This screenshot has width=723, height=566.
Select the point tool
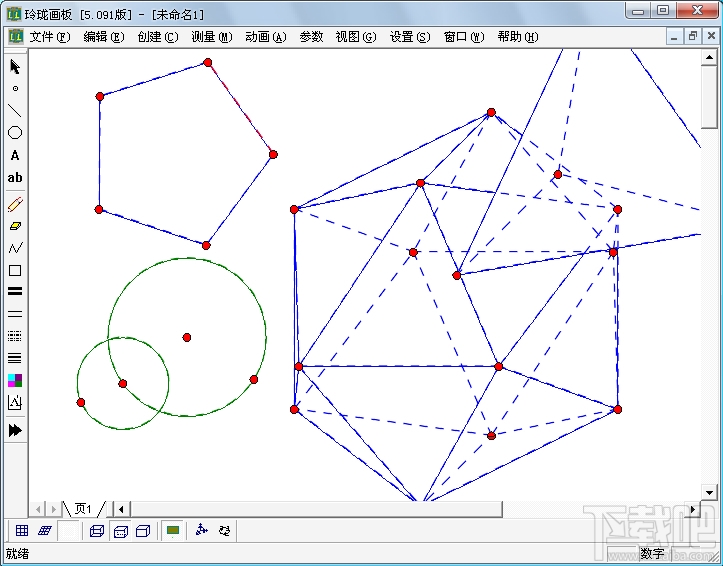15,88
